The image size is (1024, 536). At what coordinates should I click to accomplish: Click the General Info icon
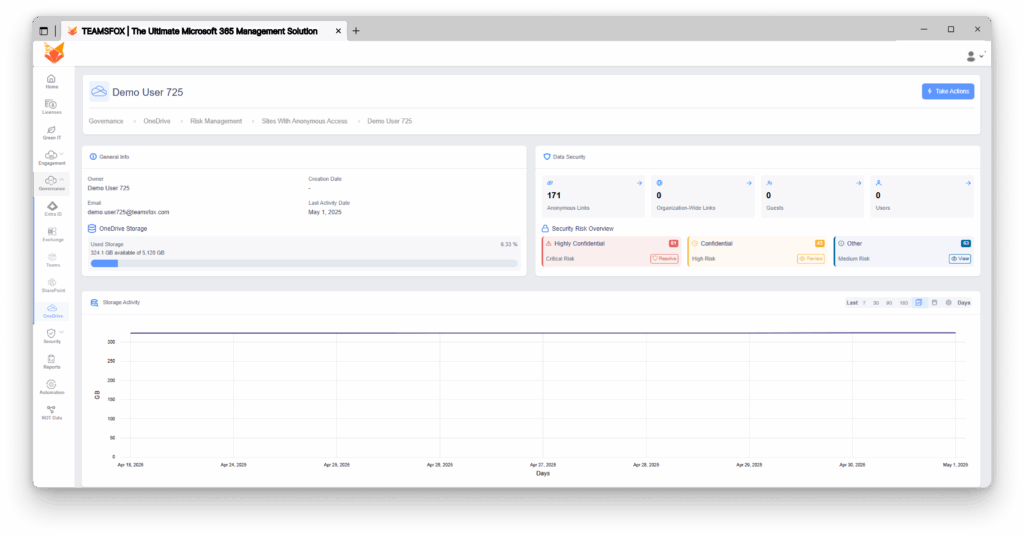pyautogui.click(x=93, y=157)
